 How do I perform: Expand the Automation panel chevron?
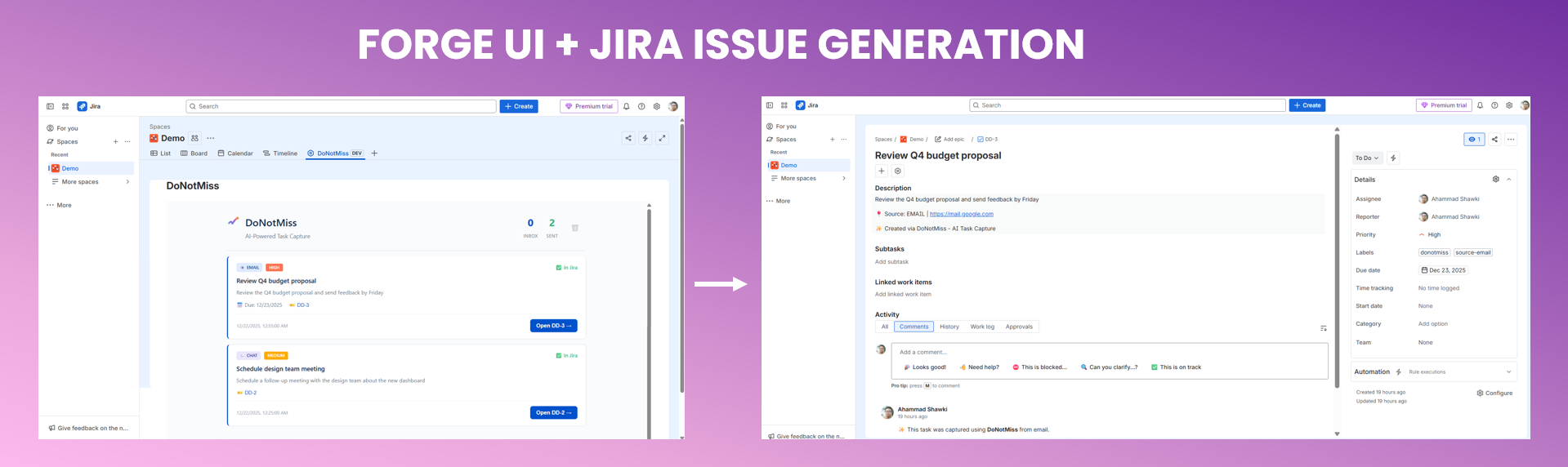click(x=1509, y=371)
